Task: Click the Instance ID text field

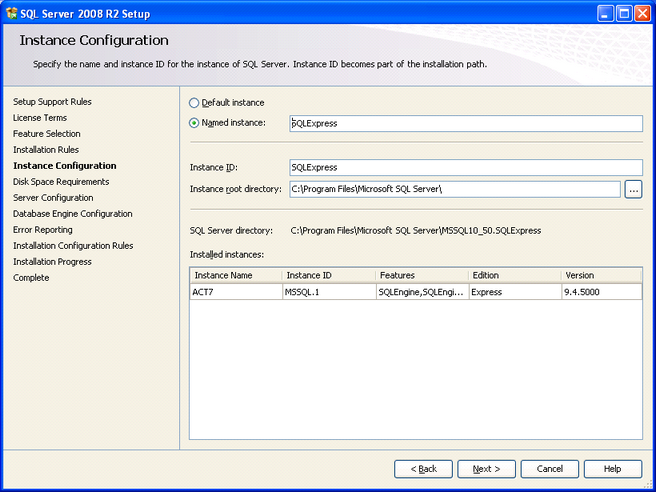Action: pos(465,168)
